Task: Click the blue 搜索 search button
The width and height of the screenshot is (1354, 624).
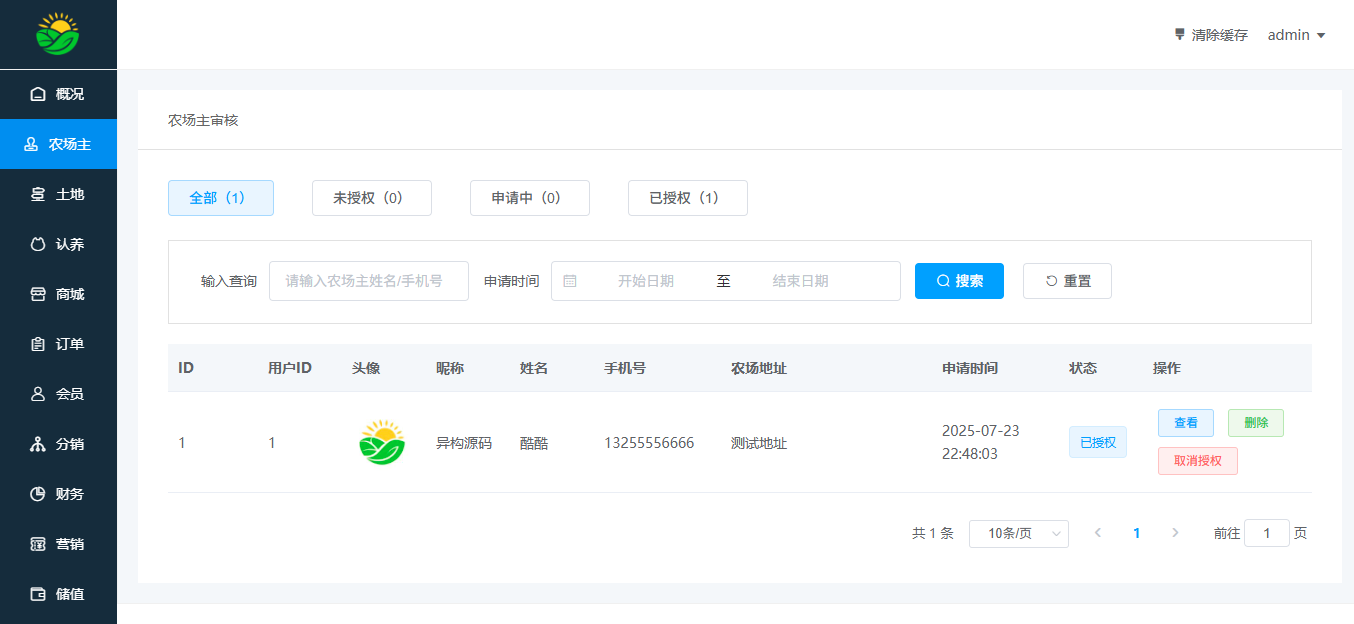Action: [959, 281]
